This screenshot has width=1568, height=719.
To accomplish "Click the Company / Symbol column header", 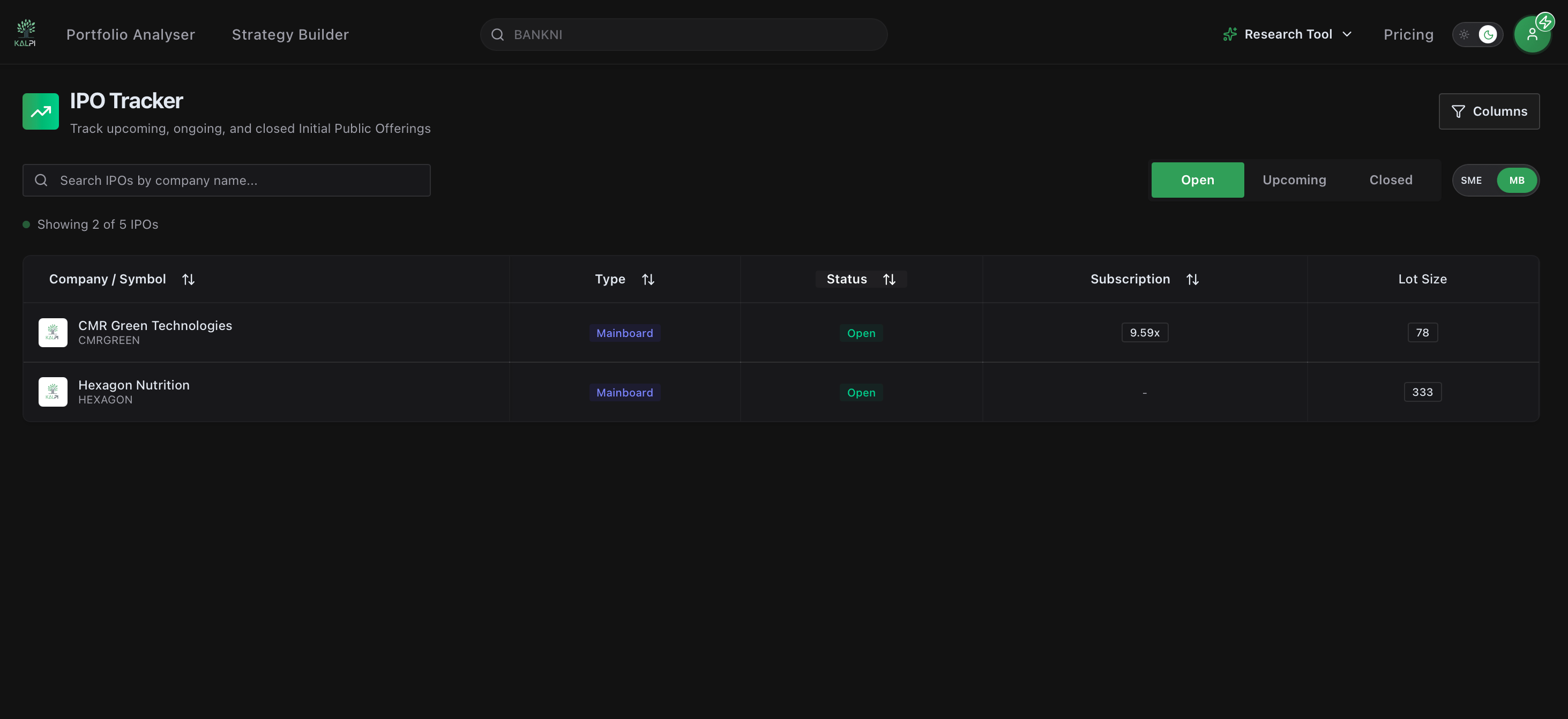I will coord(108,280).
